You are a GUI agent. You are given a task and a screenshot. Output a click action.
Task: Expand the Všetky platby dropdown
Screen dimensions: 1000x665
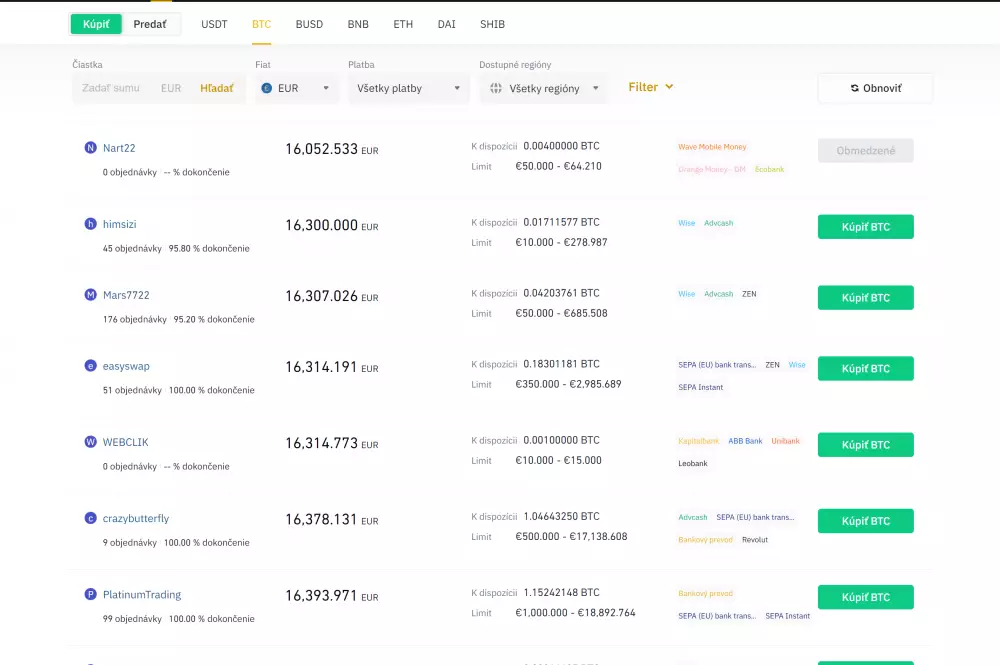click(408, 88)
